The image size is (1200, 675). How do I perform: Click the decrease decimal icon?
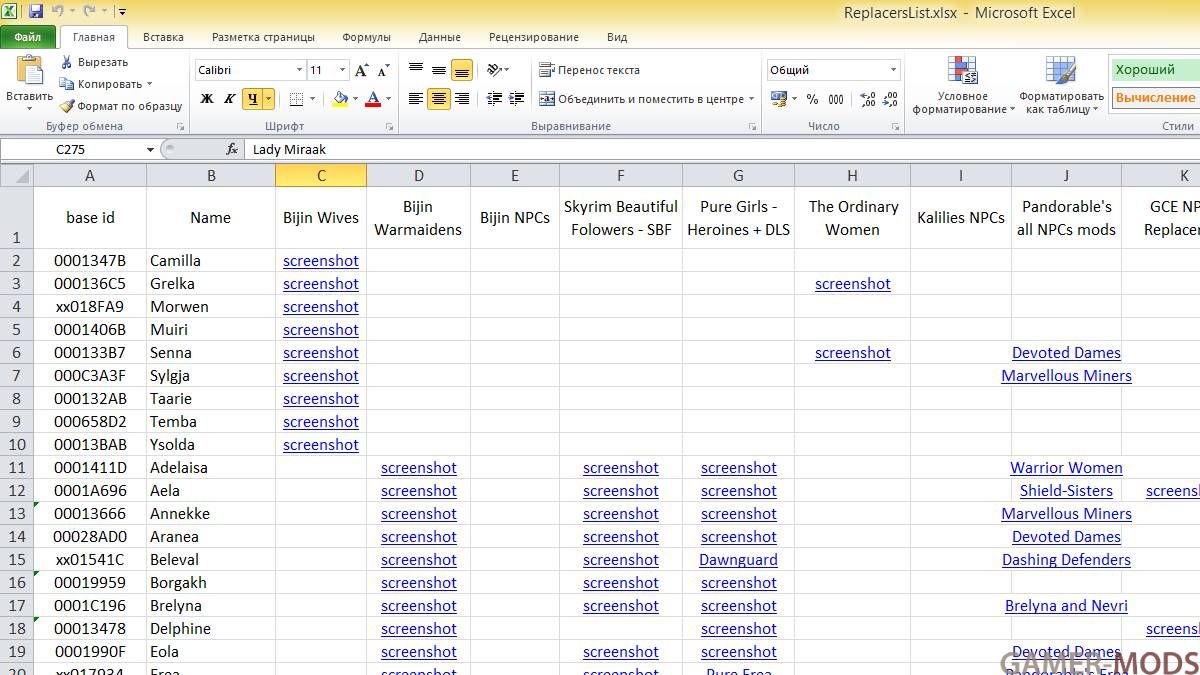[889, 99]
